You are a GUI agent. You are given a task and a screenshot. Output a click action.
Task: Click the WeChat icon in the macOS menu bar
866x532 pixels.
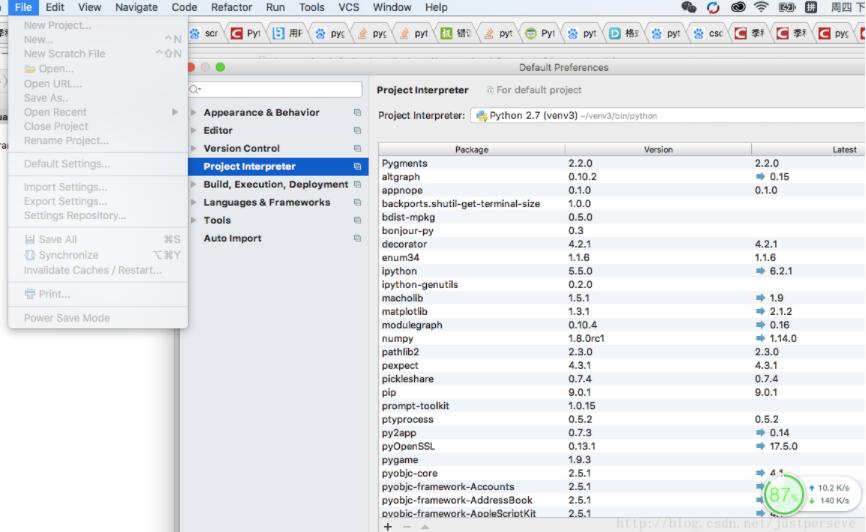688,7
